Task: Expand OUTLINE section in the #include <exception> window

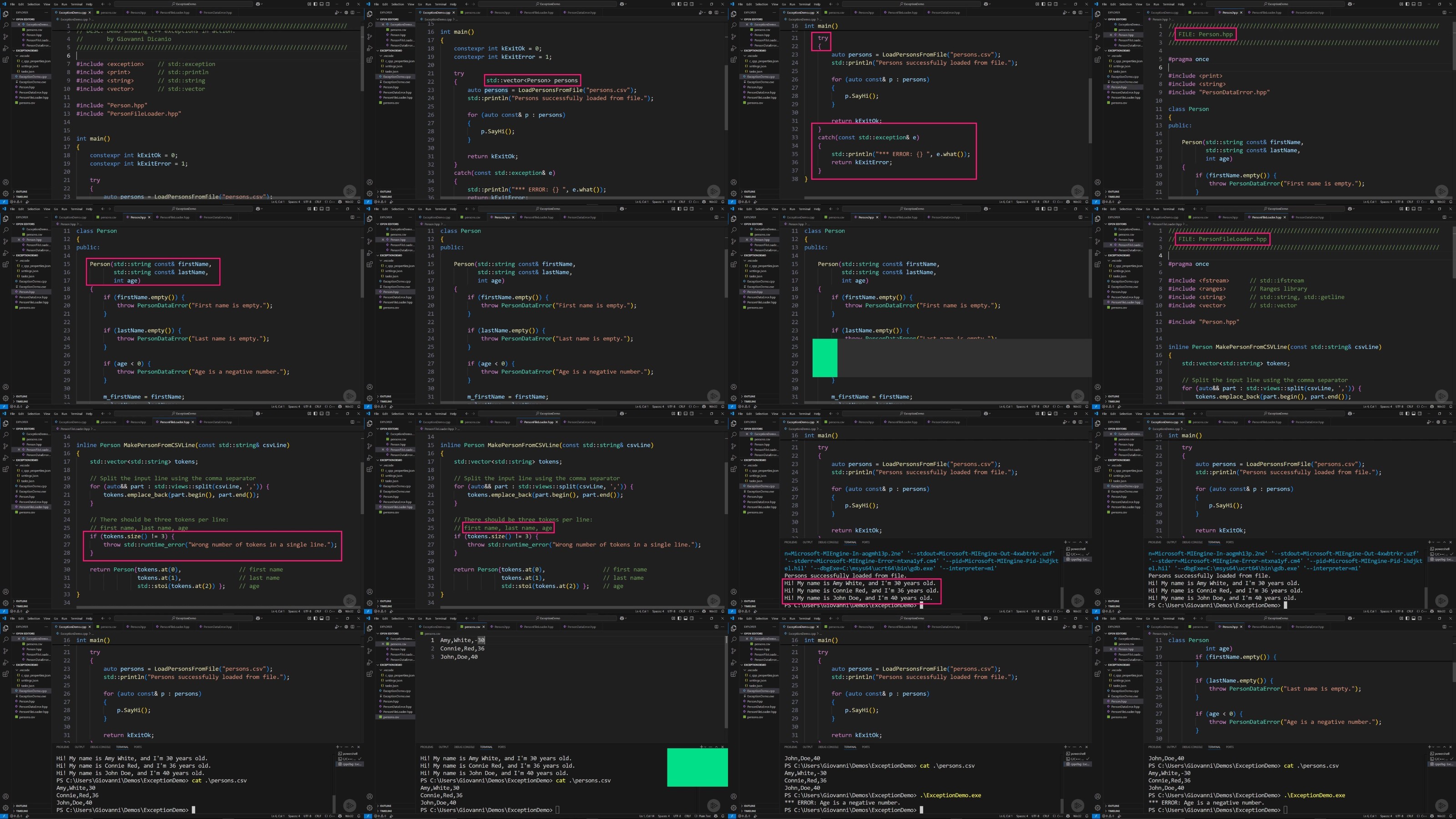Action: tap(20, 192)
